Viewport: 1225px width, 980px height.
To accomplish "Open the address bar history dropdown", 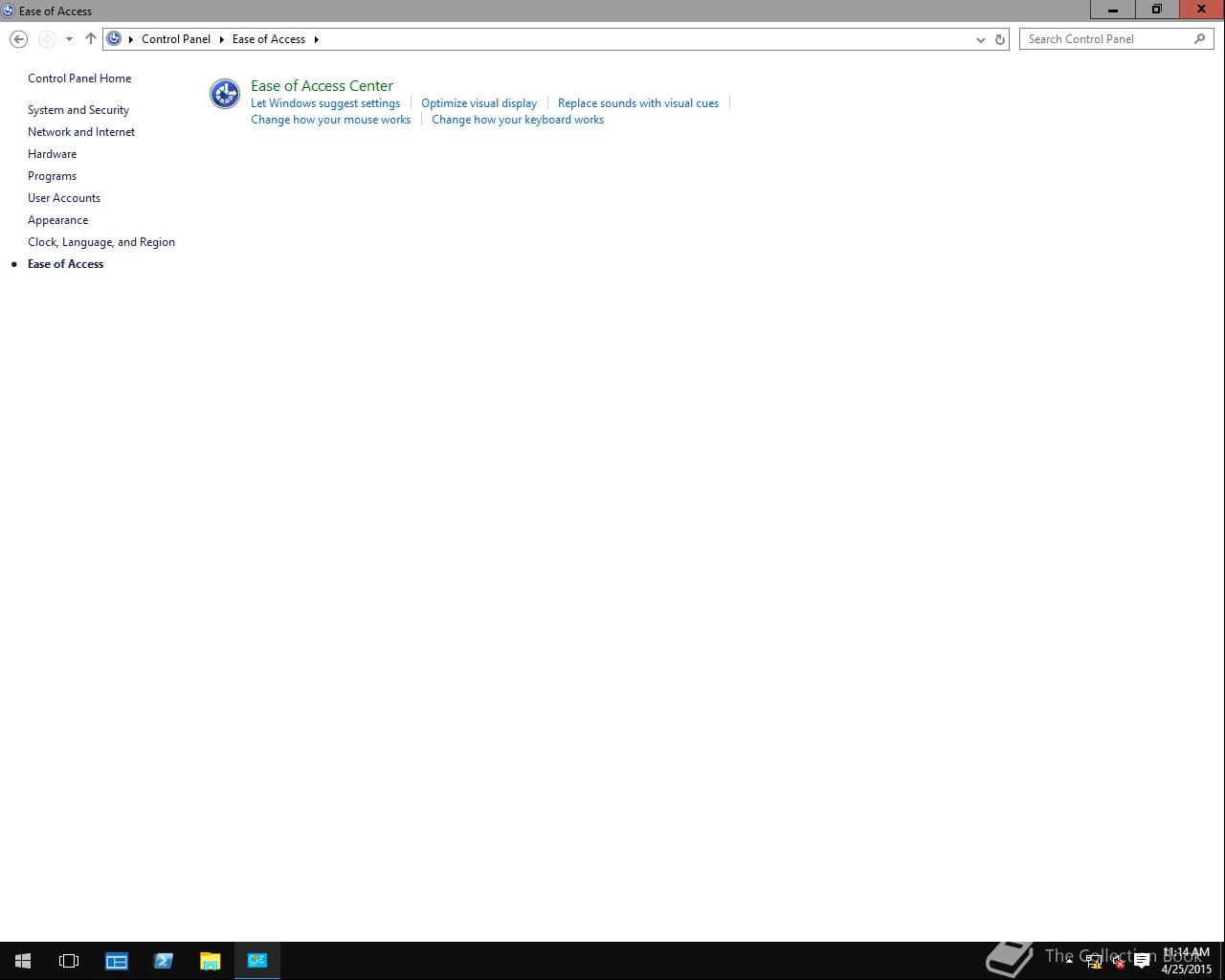I will pyautogui.click(x=980, y=39).
